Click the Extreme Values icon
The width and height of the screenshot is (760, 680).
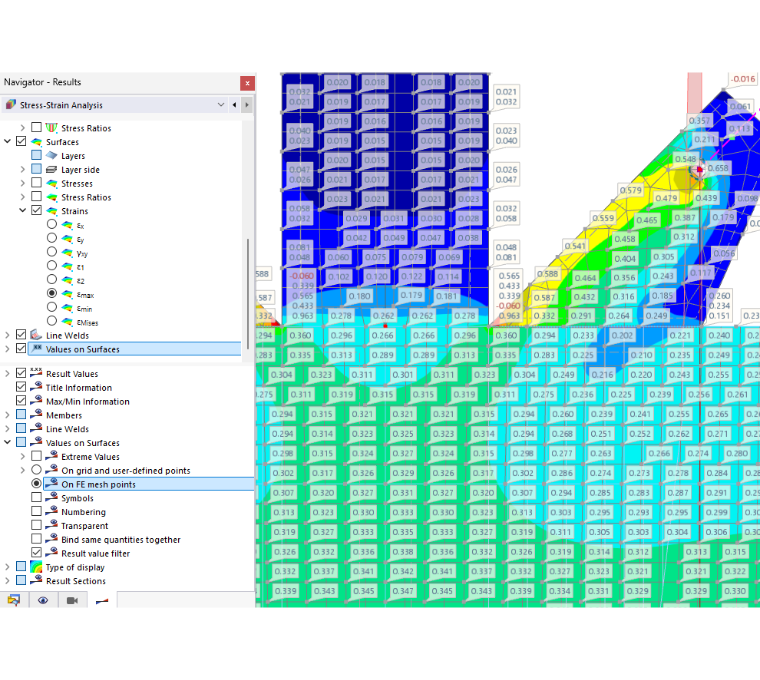pyautogui.click(x=51, y=456)
